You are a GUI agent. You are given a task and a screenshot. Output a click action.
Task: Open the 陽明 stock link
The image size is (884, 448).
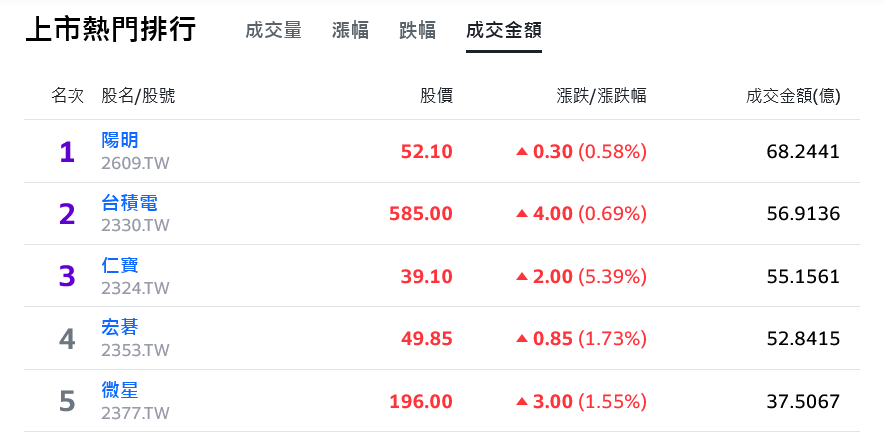(120, 140)
